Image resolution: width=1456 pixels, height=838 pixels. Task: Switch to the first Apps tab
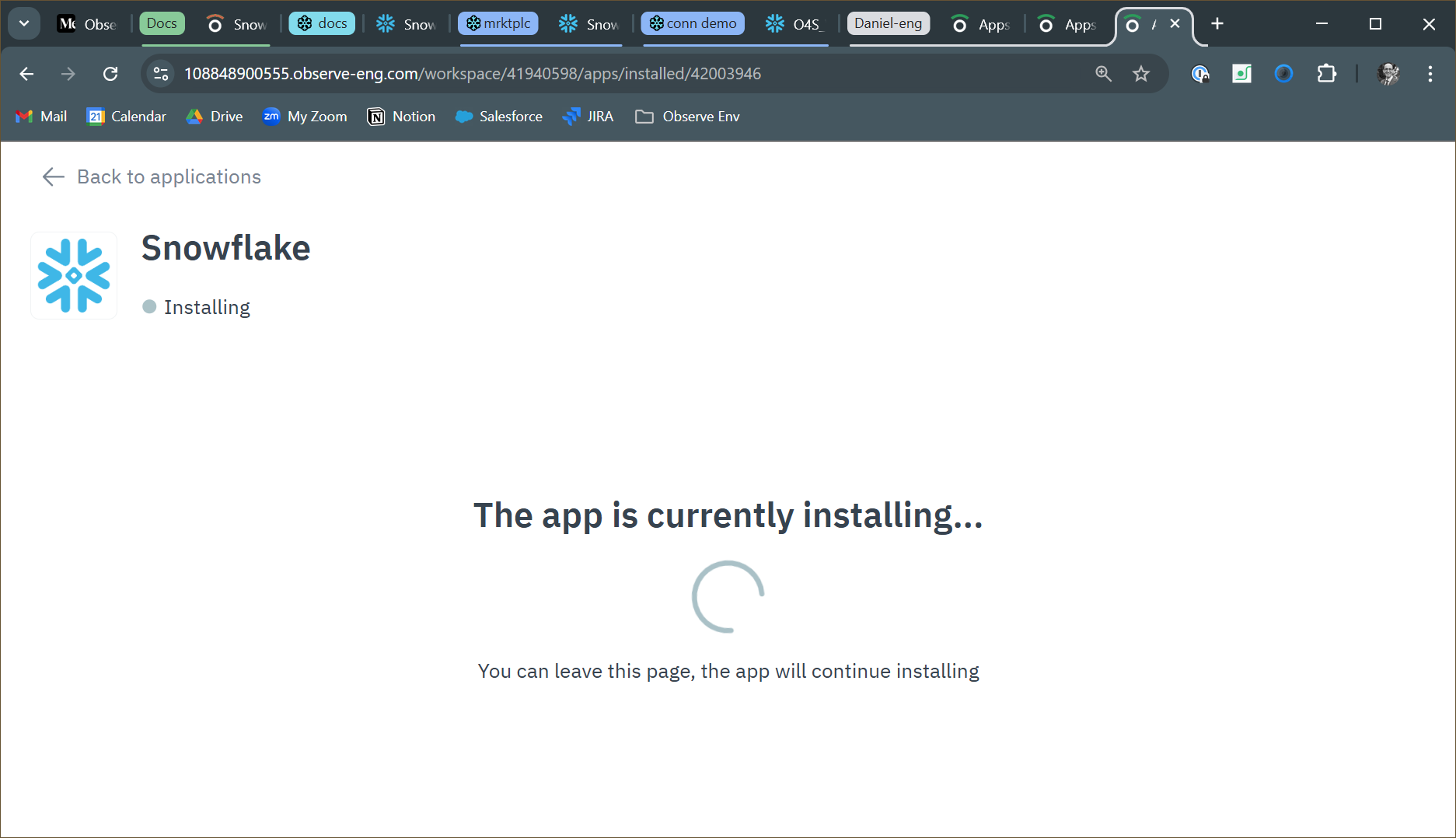980,24
